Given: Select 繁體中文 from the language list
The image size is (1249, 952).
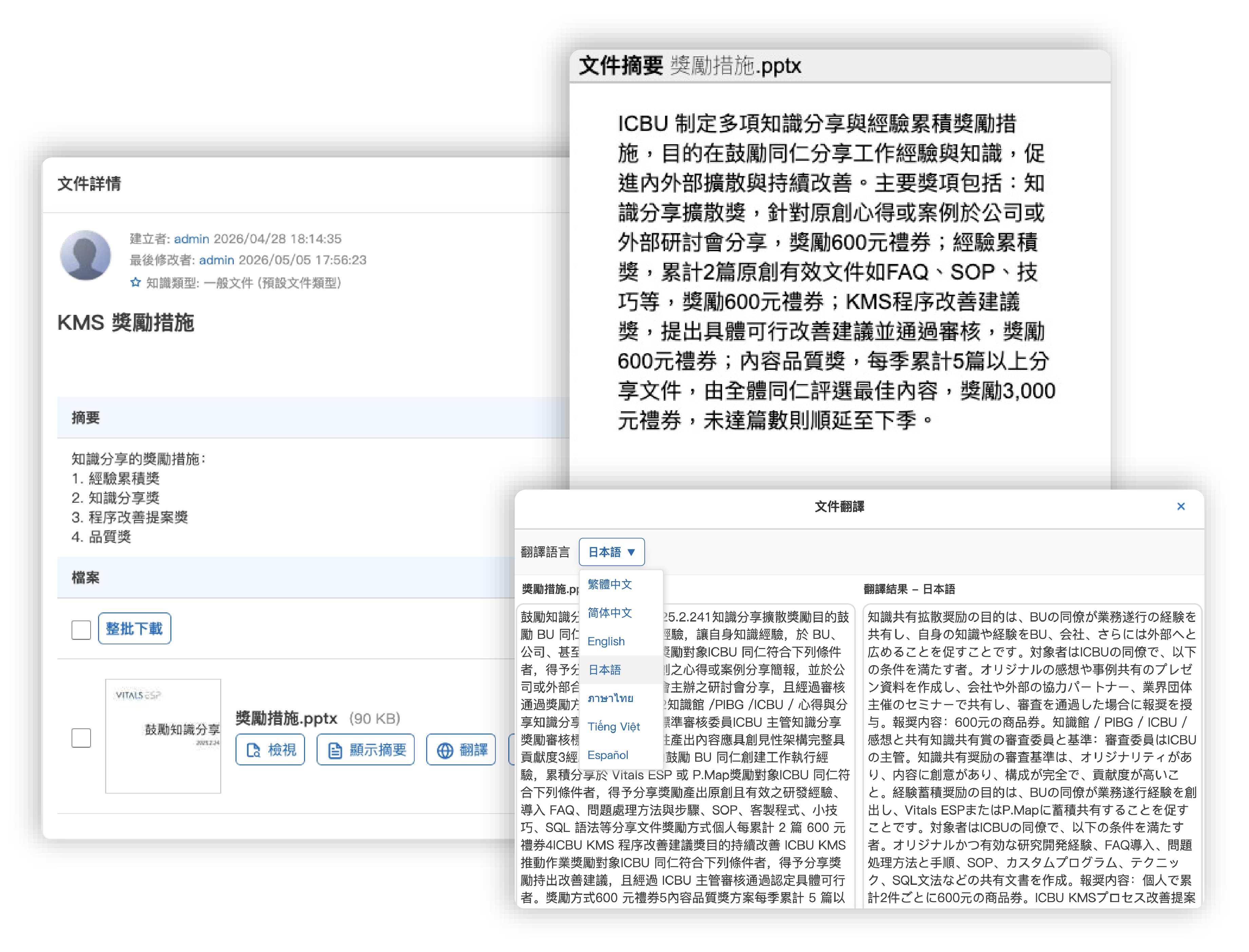Looking at the screenshot, I should [610, 584].
